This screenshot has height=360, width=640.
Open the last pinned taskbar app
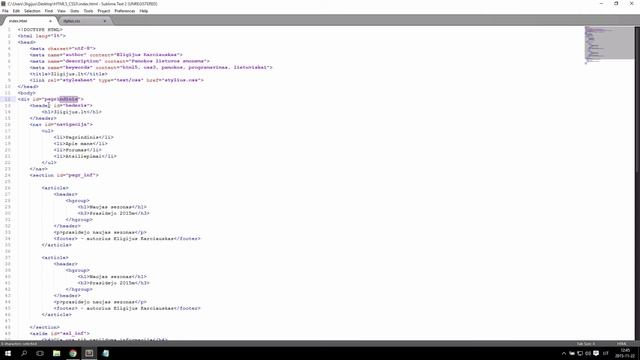[105, 353]
